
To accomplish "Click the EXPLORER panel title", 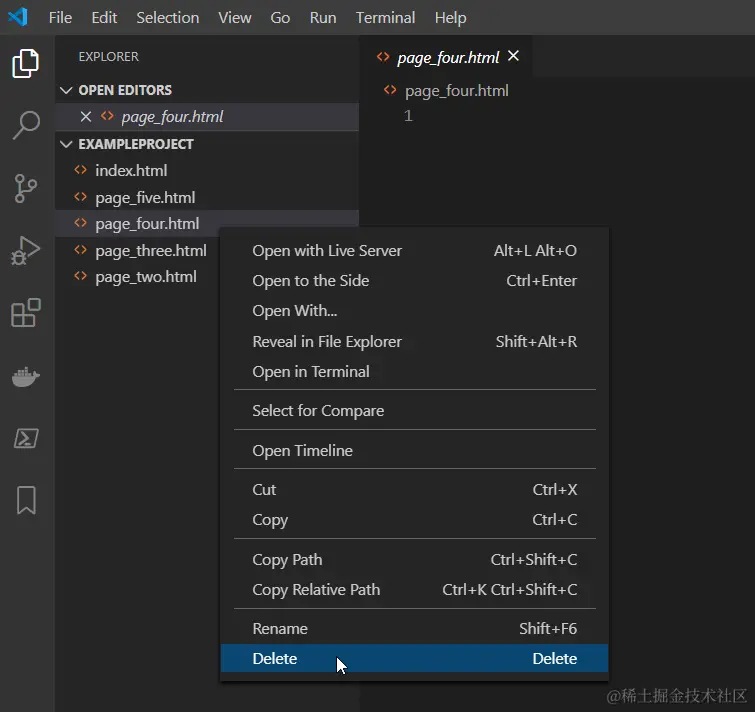I will pos(108,57).
